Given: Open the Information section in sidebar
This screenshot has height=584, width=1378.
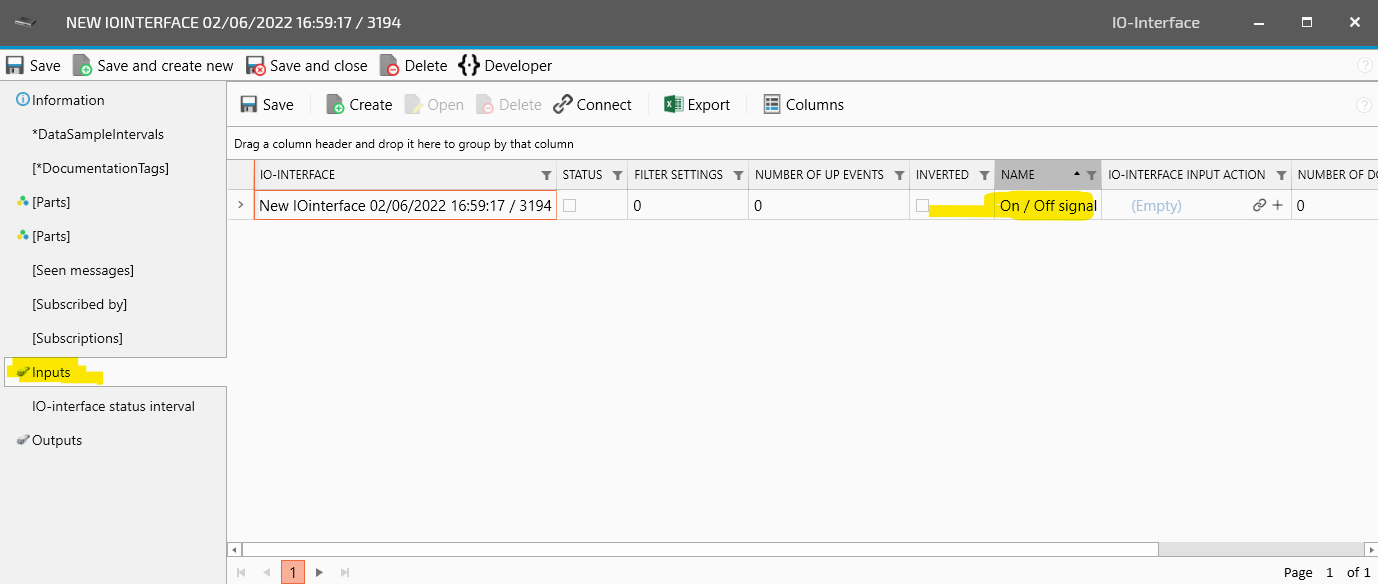Looking at the screenshot, I should point(67,100).
